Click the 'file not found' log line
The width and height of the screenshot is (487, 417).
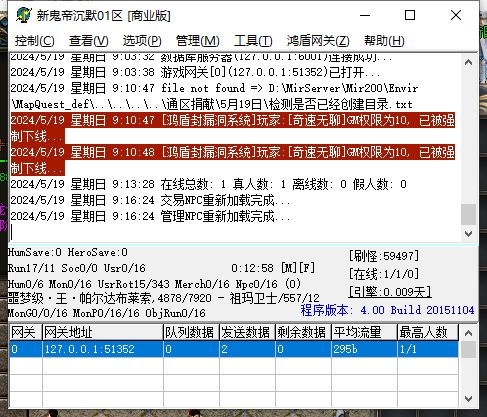pyautogui.click(x=214, y=96)
